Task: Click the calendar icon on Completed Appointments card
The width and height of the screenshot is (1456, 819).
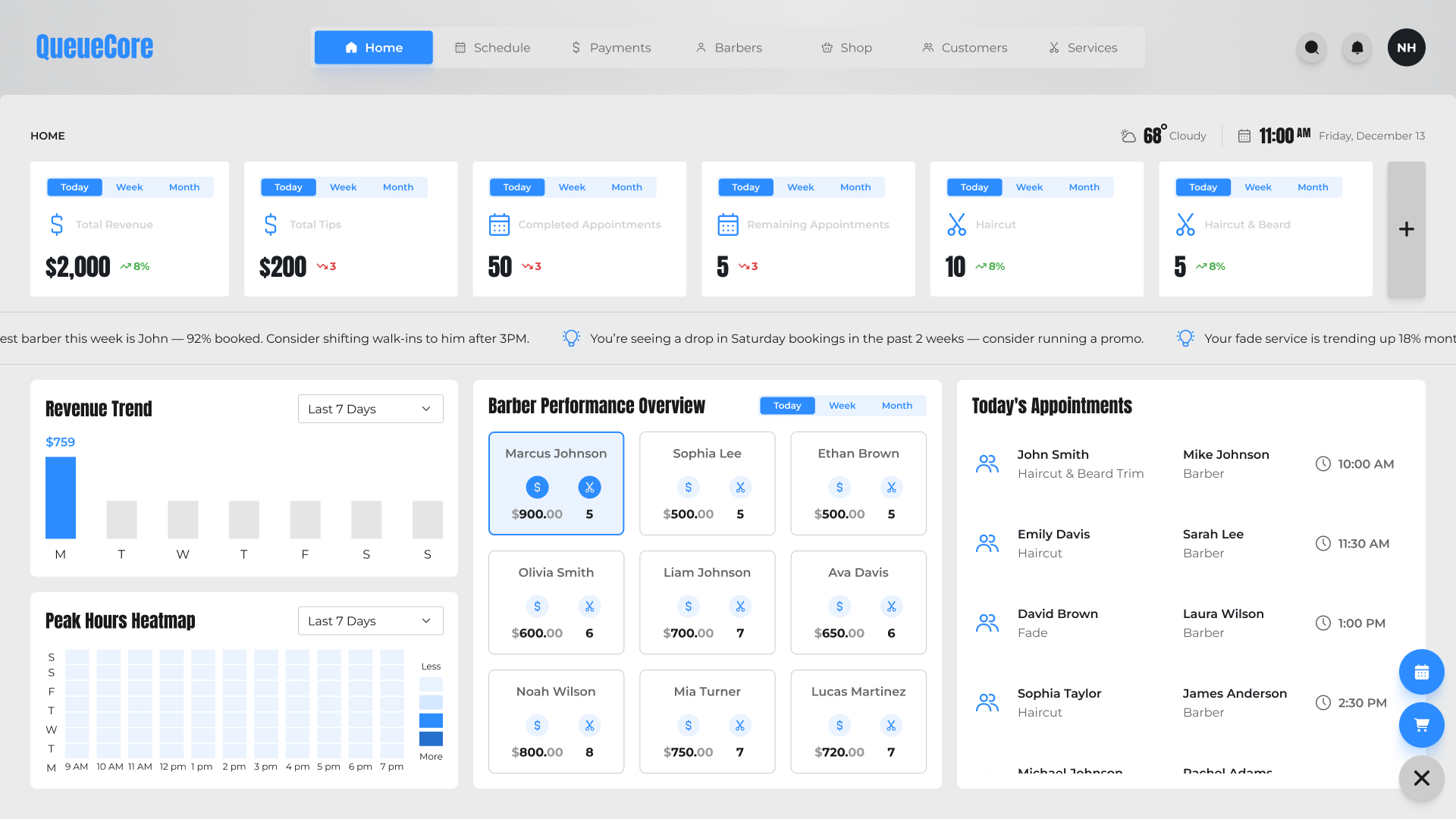Action: [x=498, y=224]
